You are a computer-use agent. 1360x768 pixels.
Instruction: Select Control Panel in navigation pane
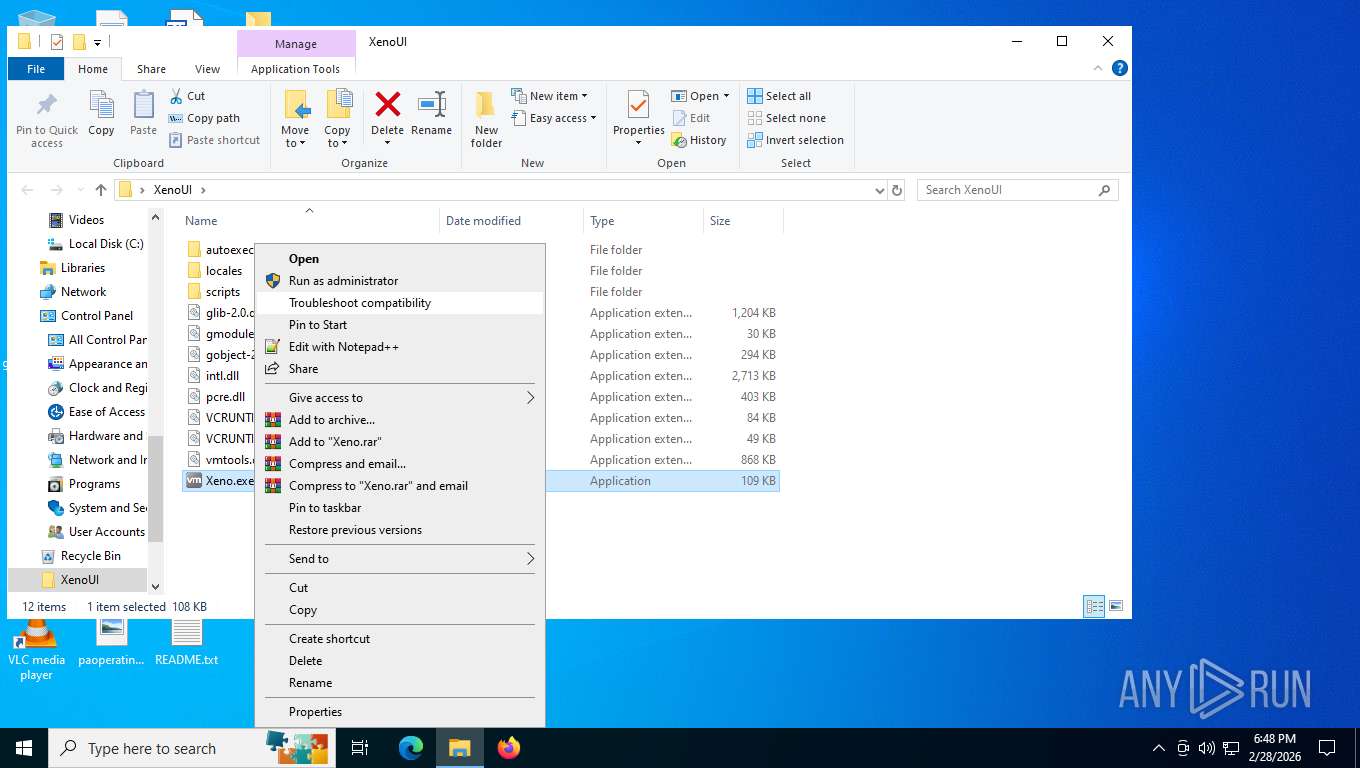[x=97, y=316]
